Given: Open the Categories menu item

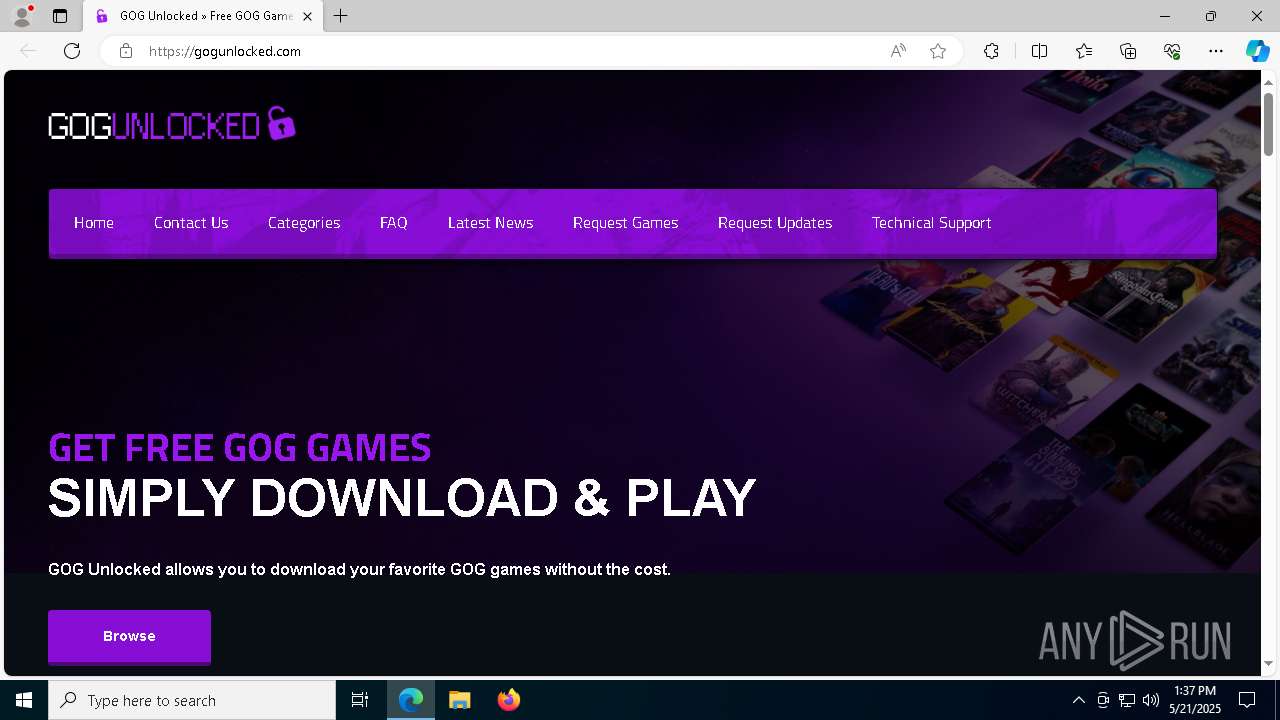Looking at the screenshot, I should [x=304, y=223].
